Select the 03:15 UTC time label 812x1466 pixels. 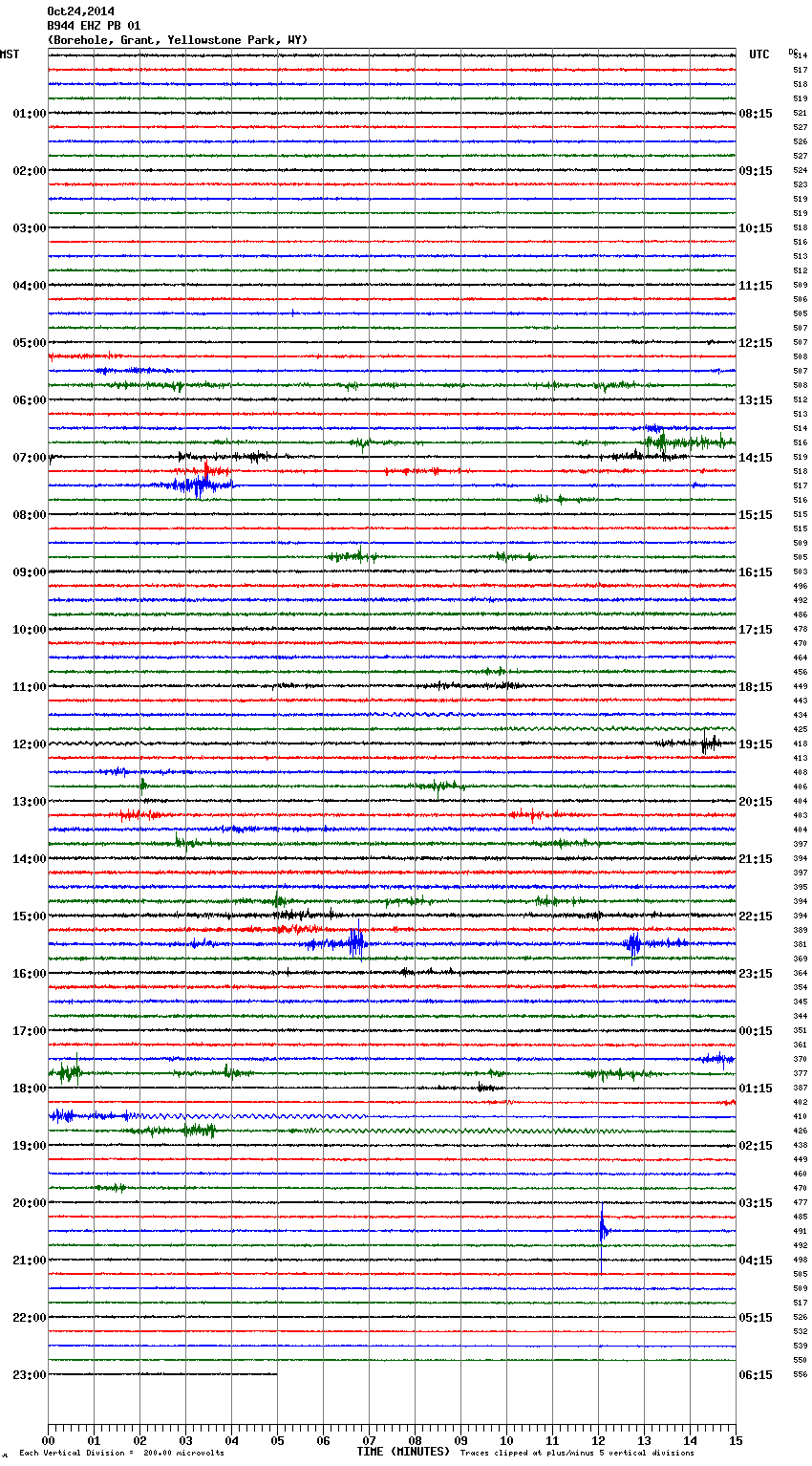tap(756, 1203)
